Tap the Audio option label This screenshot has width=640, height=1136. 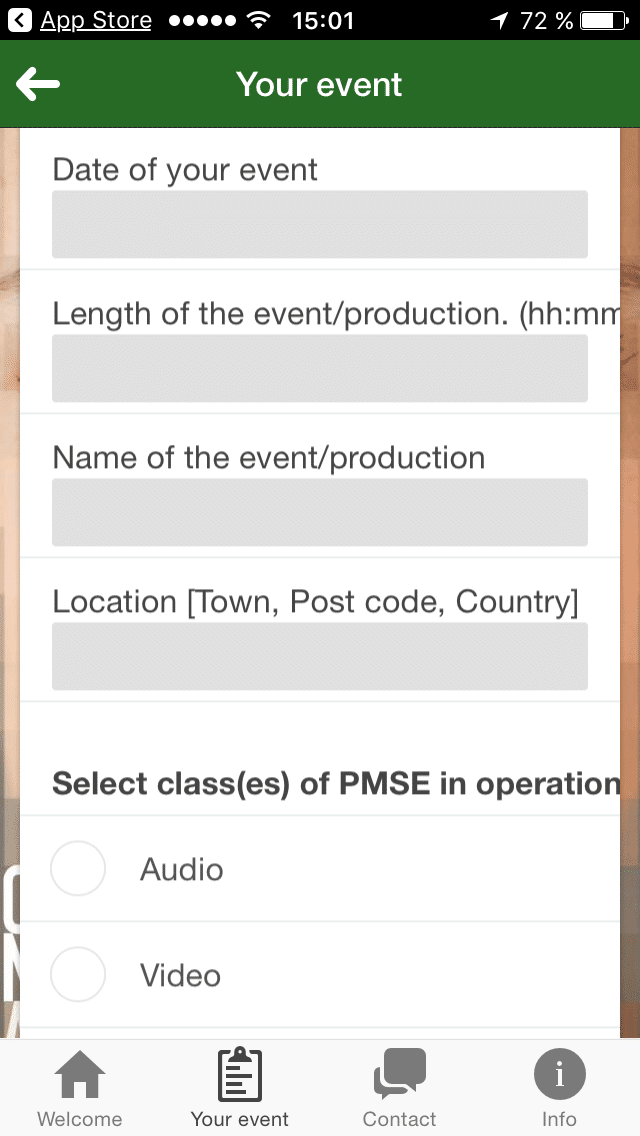pos(181,869)
